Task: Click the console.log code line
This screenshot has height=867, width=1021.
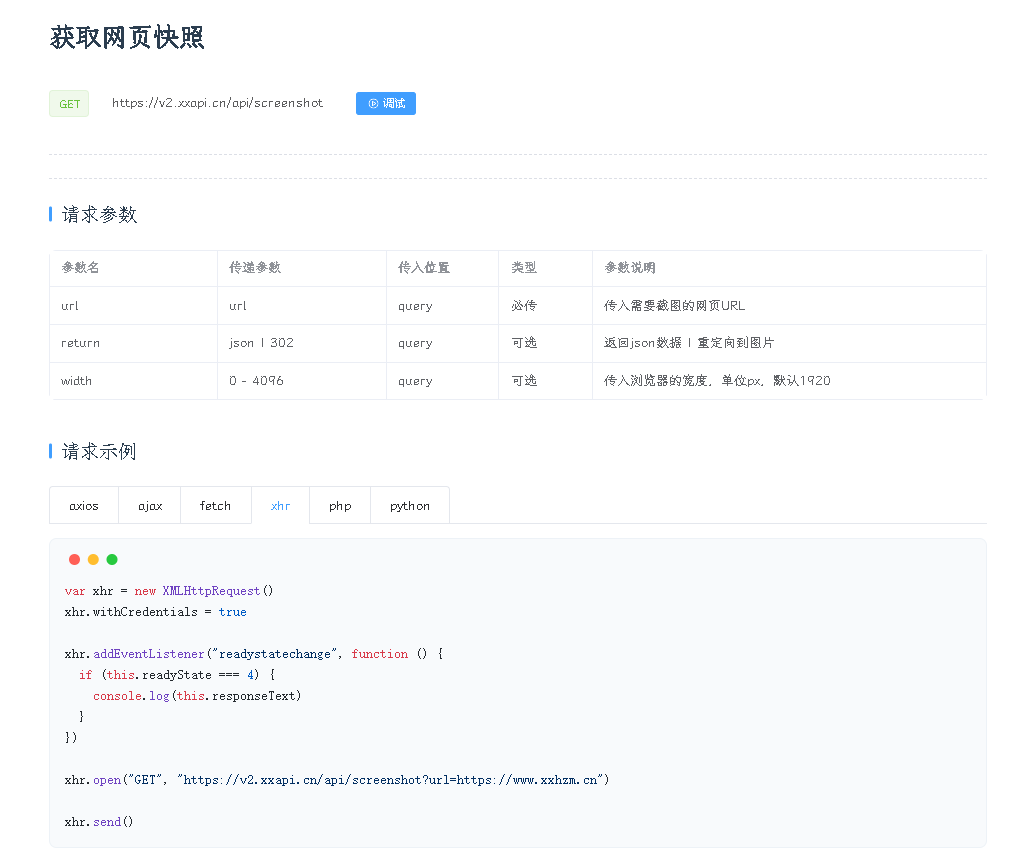Action: [197, 696]
